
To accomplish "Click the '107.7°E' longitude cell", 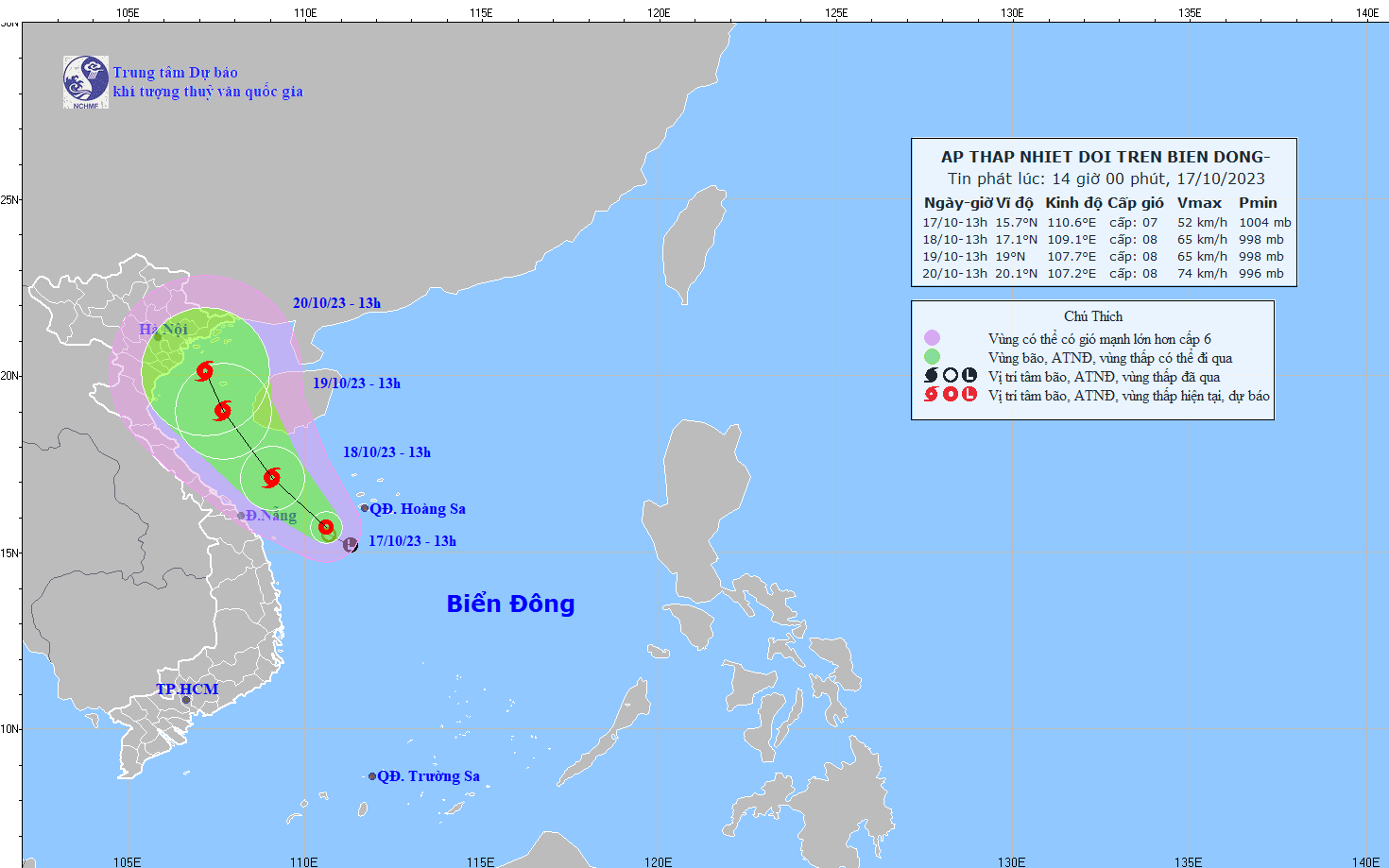I will tap(1072, 257).
